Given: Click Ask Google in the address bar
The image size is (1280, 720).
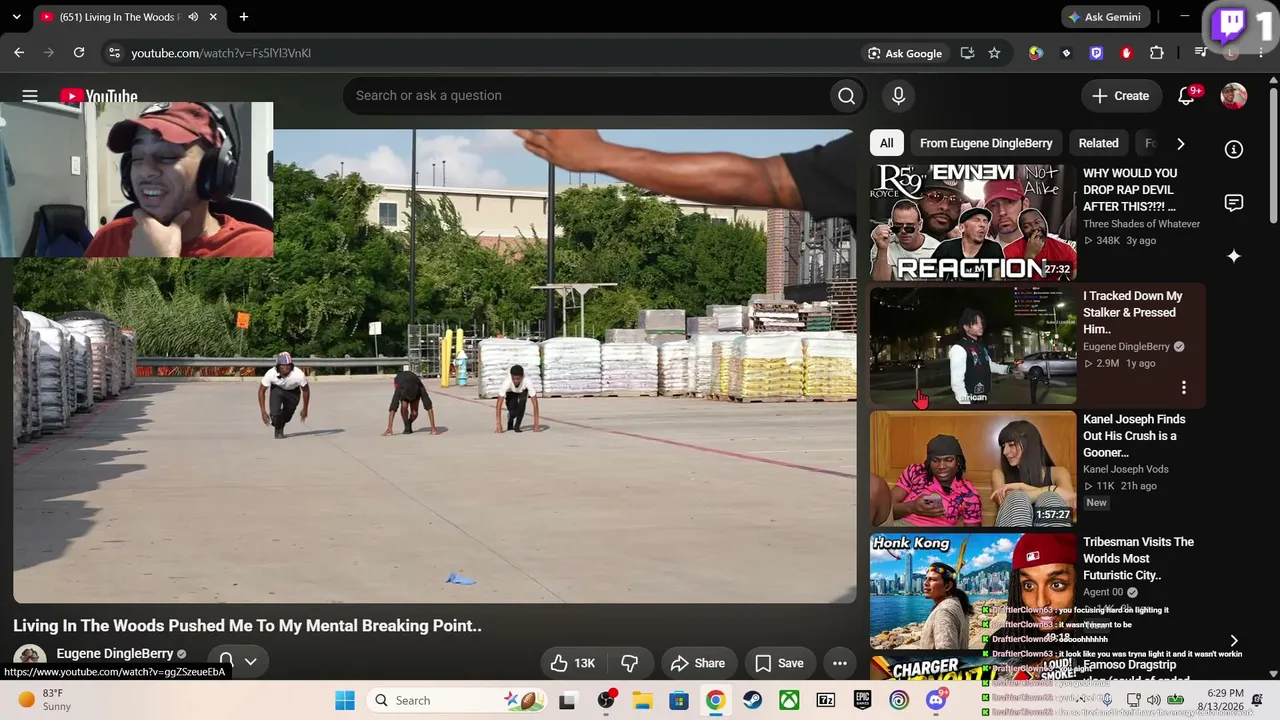Looking at the screenshot, I should tap(905, 53).
